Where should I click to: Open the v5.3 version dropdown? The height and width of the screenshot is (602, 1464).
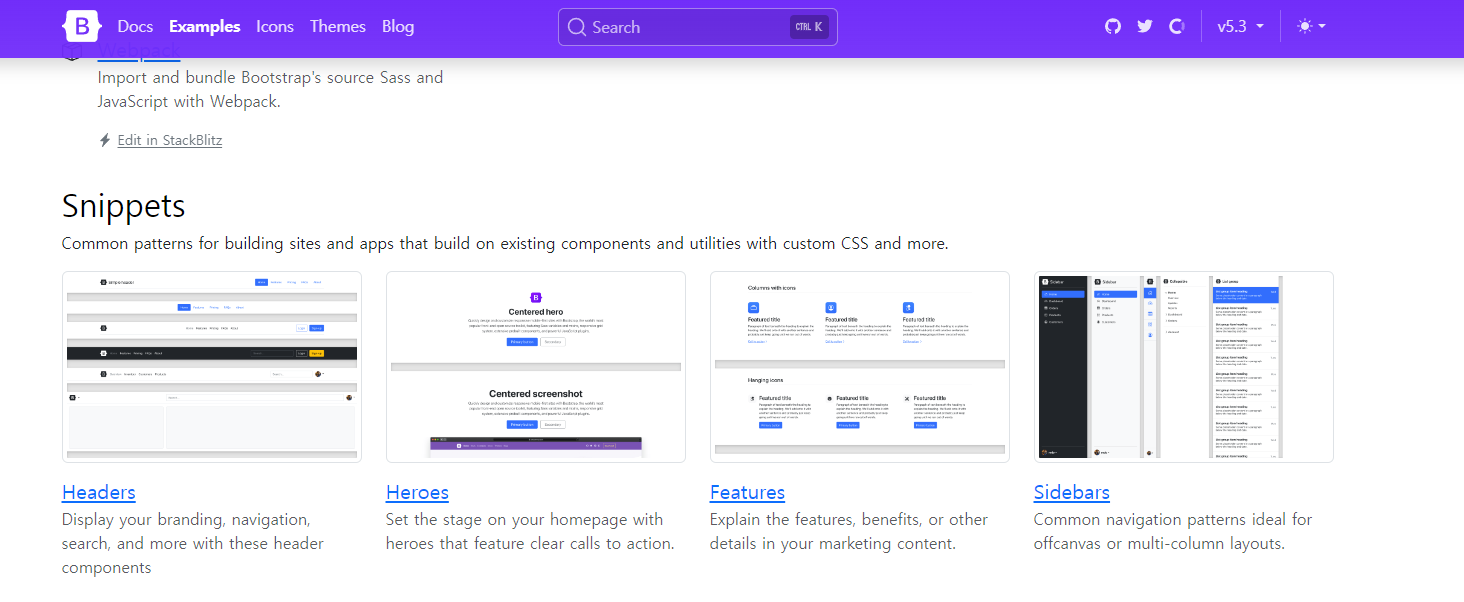(1241, 26)
